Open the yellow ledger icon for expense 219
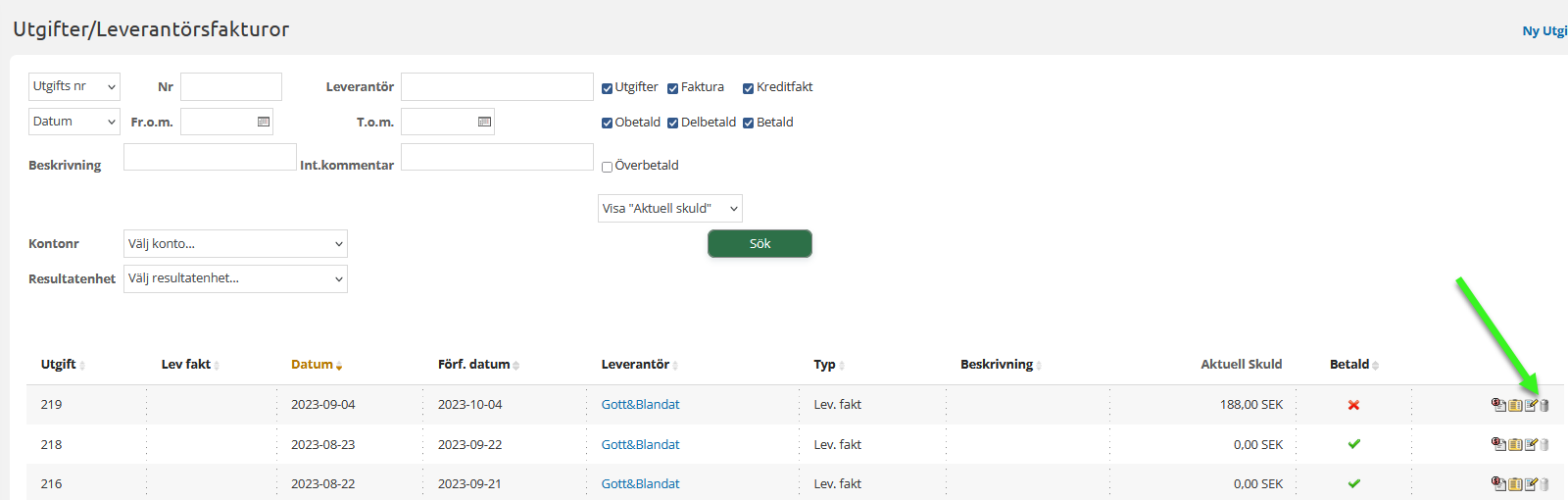1568x500 pixels. coord(1515,405)
